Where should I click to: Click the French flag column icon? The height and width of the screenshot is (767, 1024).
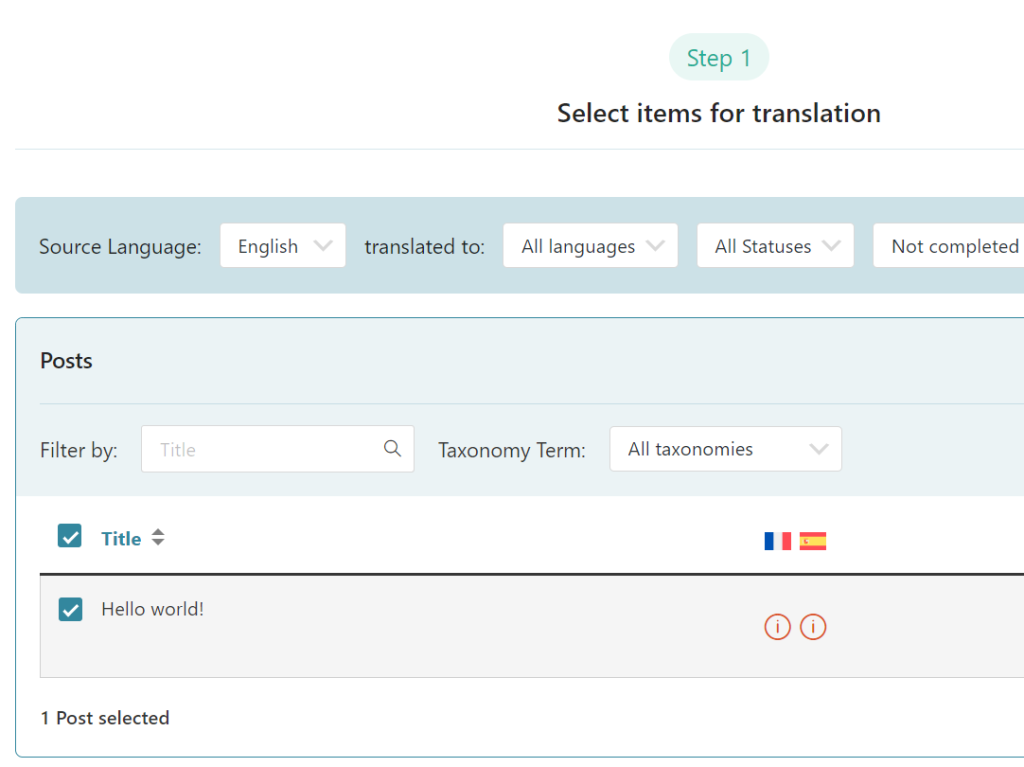777,541
